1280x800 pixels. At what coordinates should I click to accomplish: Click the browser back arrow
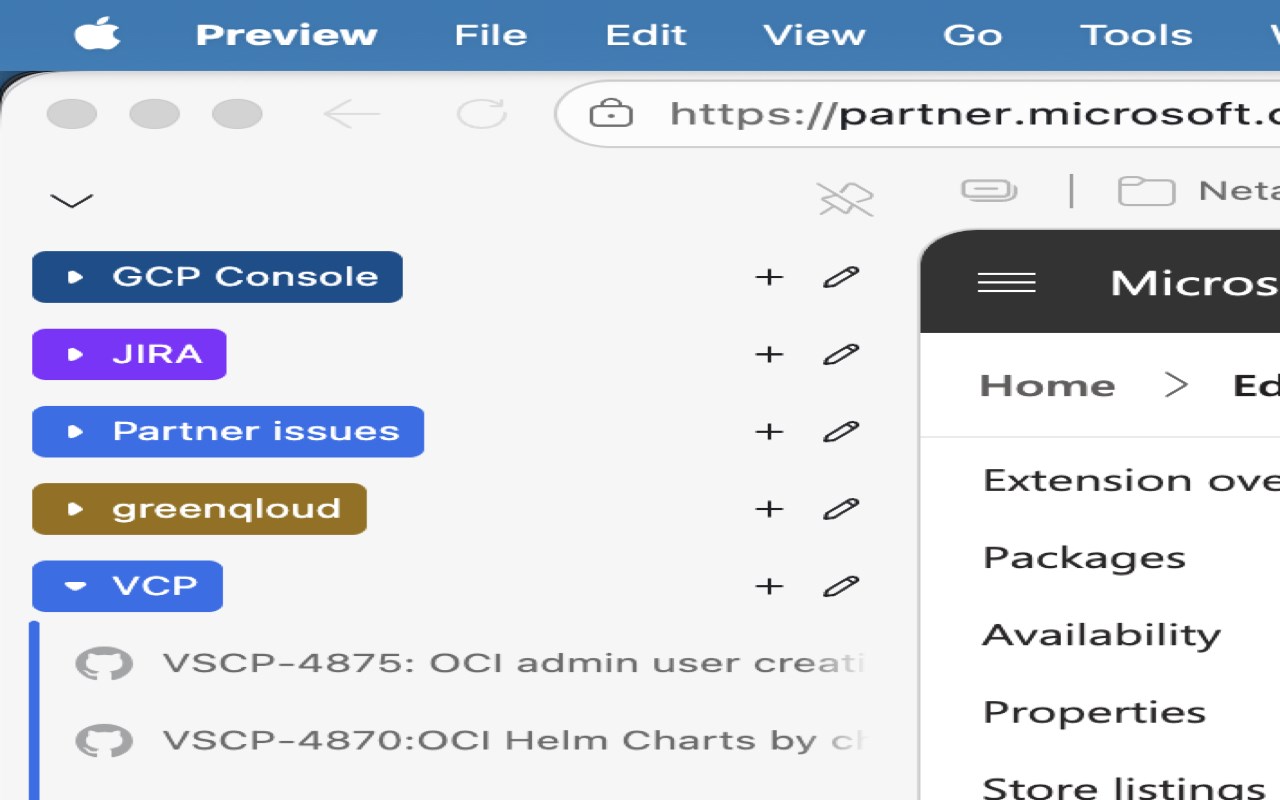coord(352,114)
